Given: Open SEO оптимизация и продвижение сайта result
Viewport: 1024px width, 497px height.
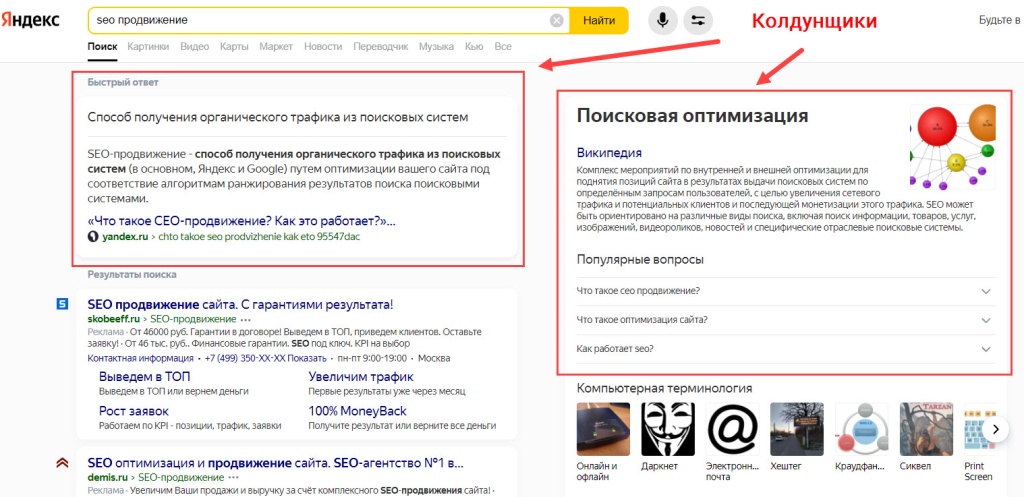Looking at the screenshot, I should [276, 464].
